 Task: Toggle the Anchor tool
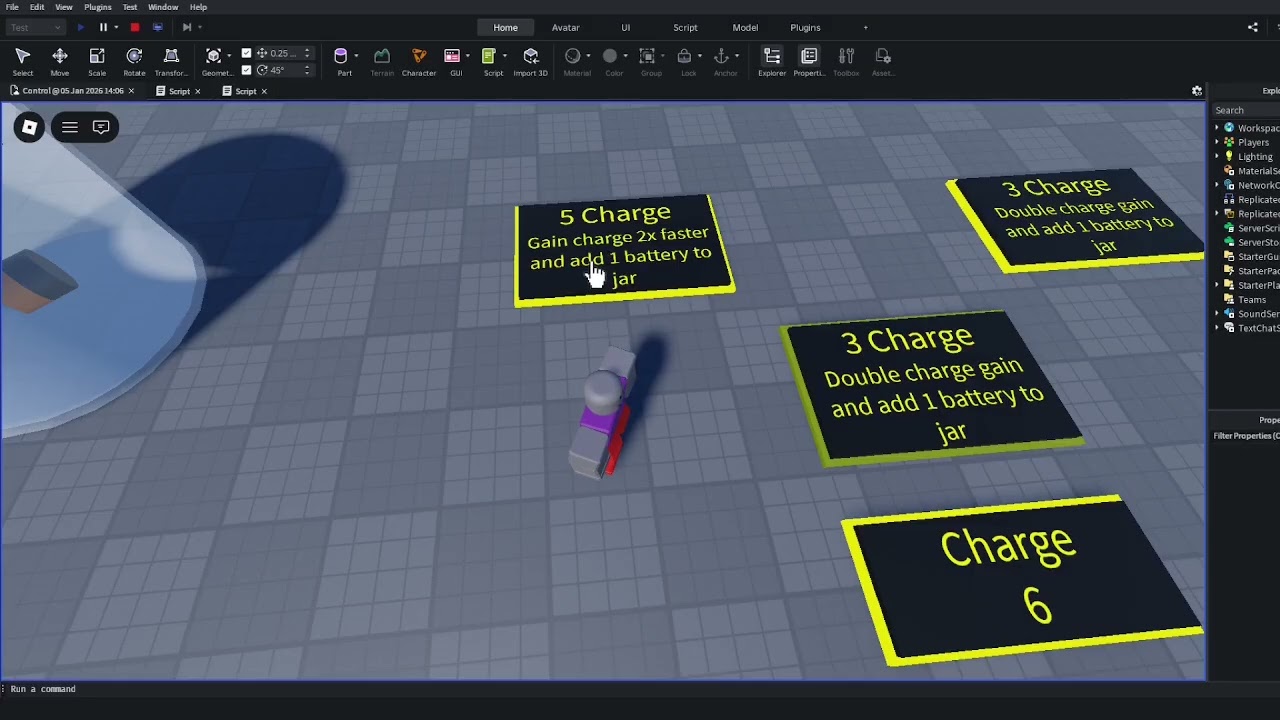pyautogui.click(x=721, y=56)
